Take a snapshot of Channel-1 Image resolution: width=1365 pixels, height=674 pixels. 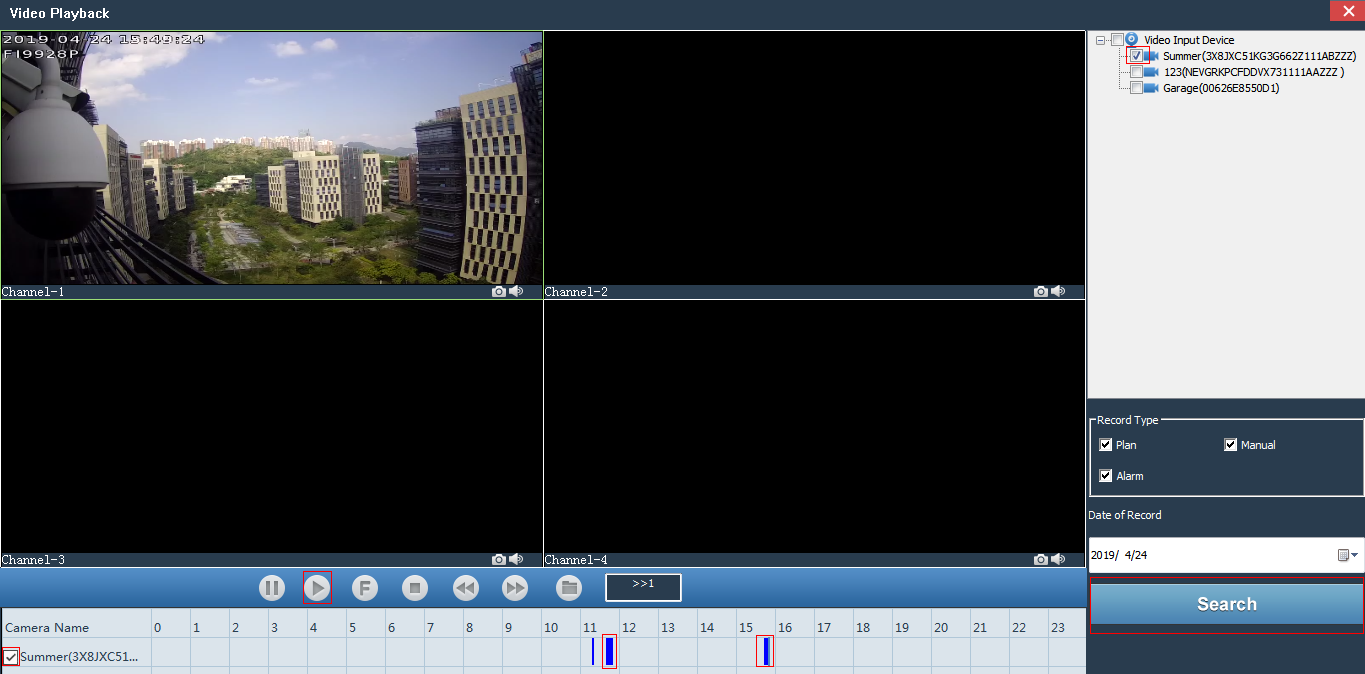[497, 291]
